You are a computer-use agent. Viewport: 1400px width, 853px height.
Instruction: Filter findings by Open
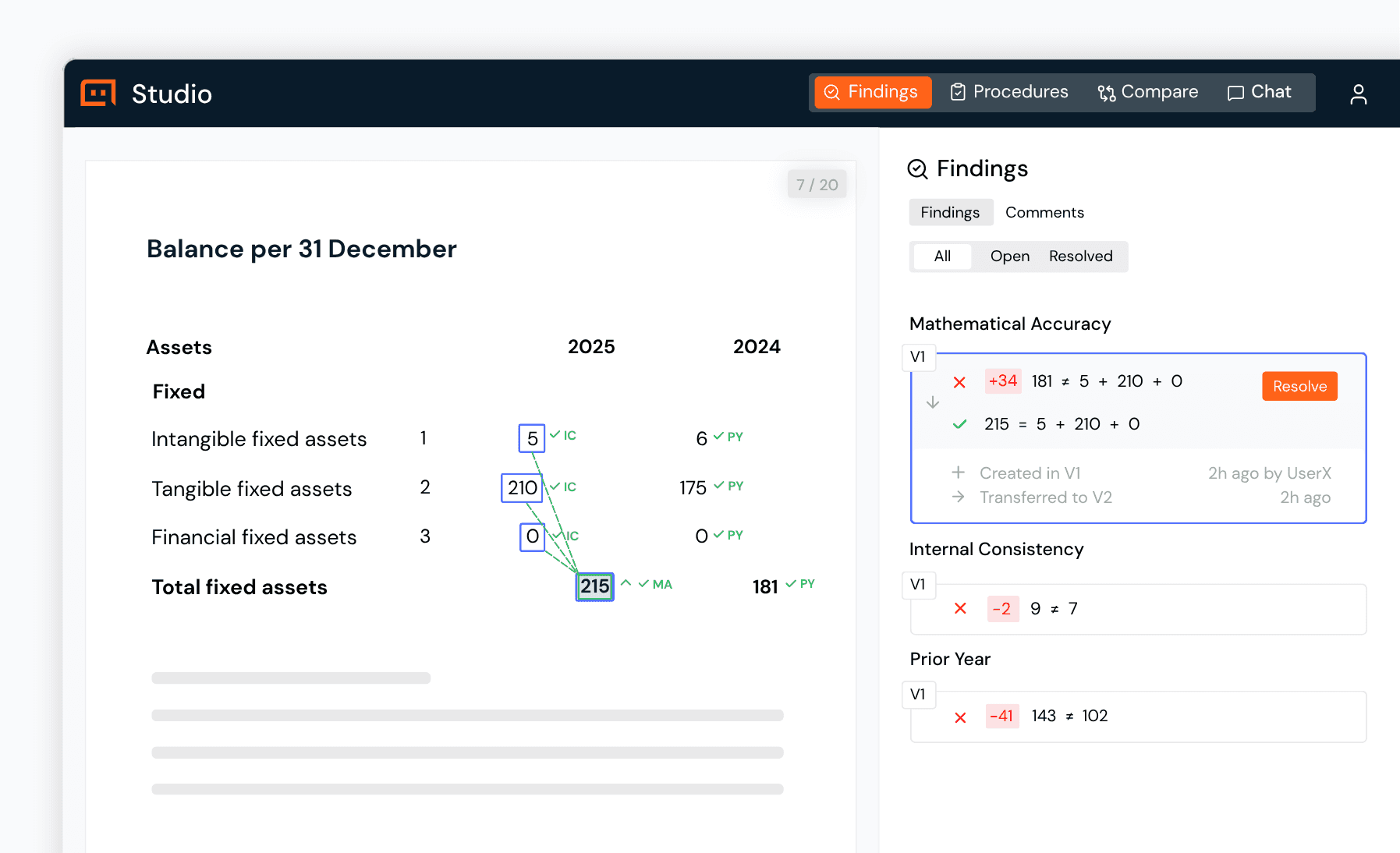coord(1009,256)
